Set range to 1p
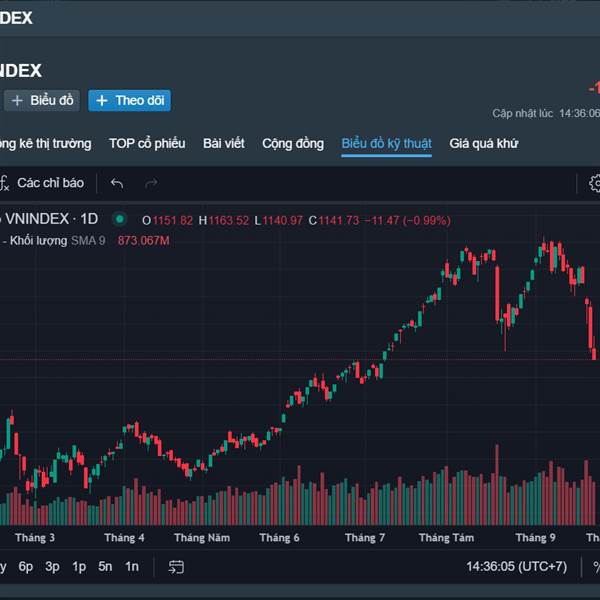 click(79, 567)
